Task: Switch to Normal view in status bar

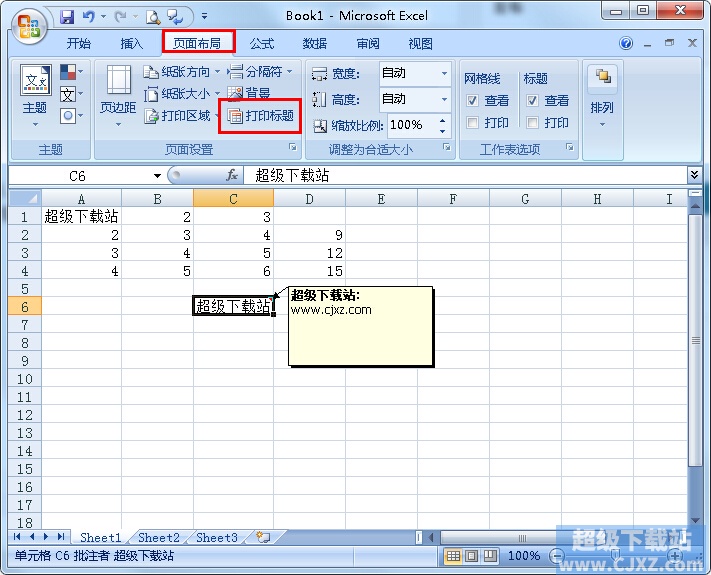Action: pyautogui.click(x=453, y=556)
